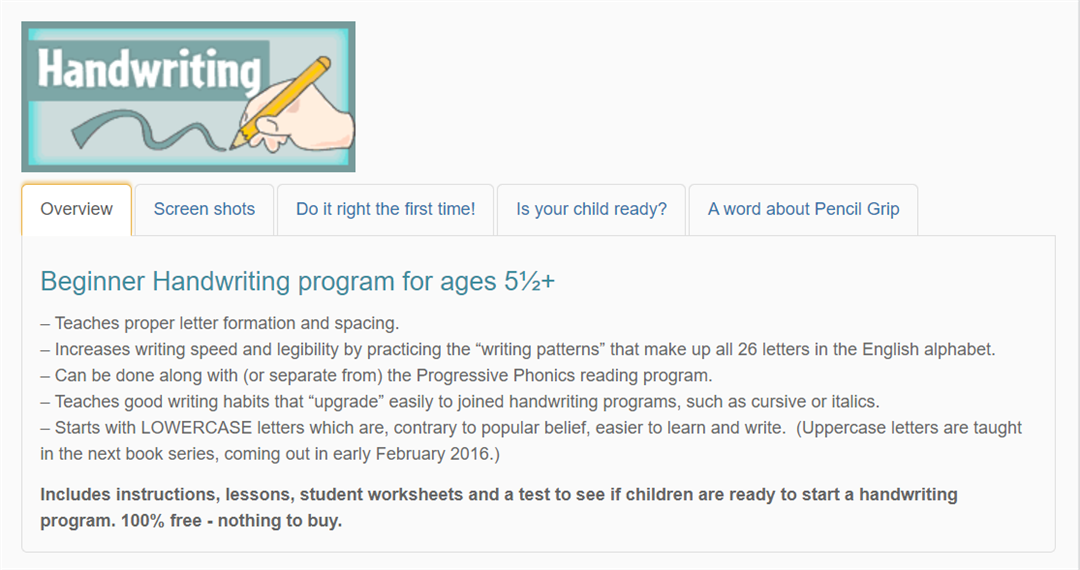
Task: Click the Beginner Handwriting program heading
Action: coord(298,282)
